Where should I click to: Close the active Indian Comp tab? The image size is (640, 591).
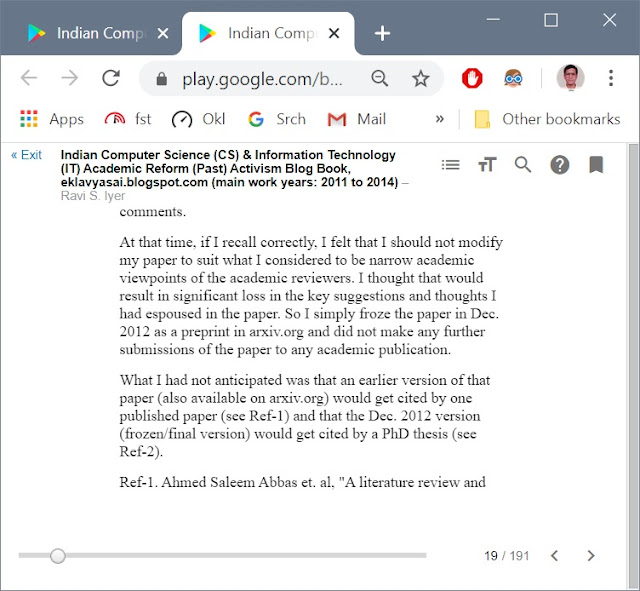click(334, 33)
